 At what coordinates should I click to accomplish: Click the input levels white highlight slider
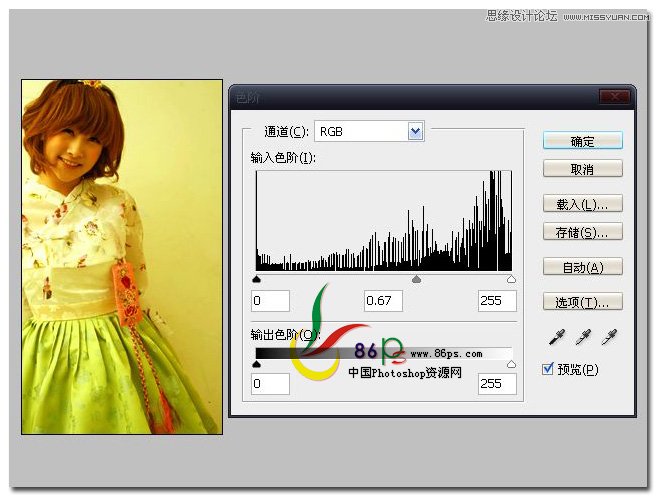pyautogui.click(x=511, y=279)
